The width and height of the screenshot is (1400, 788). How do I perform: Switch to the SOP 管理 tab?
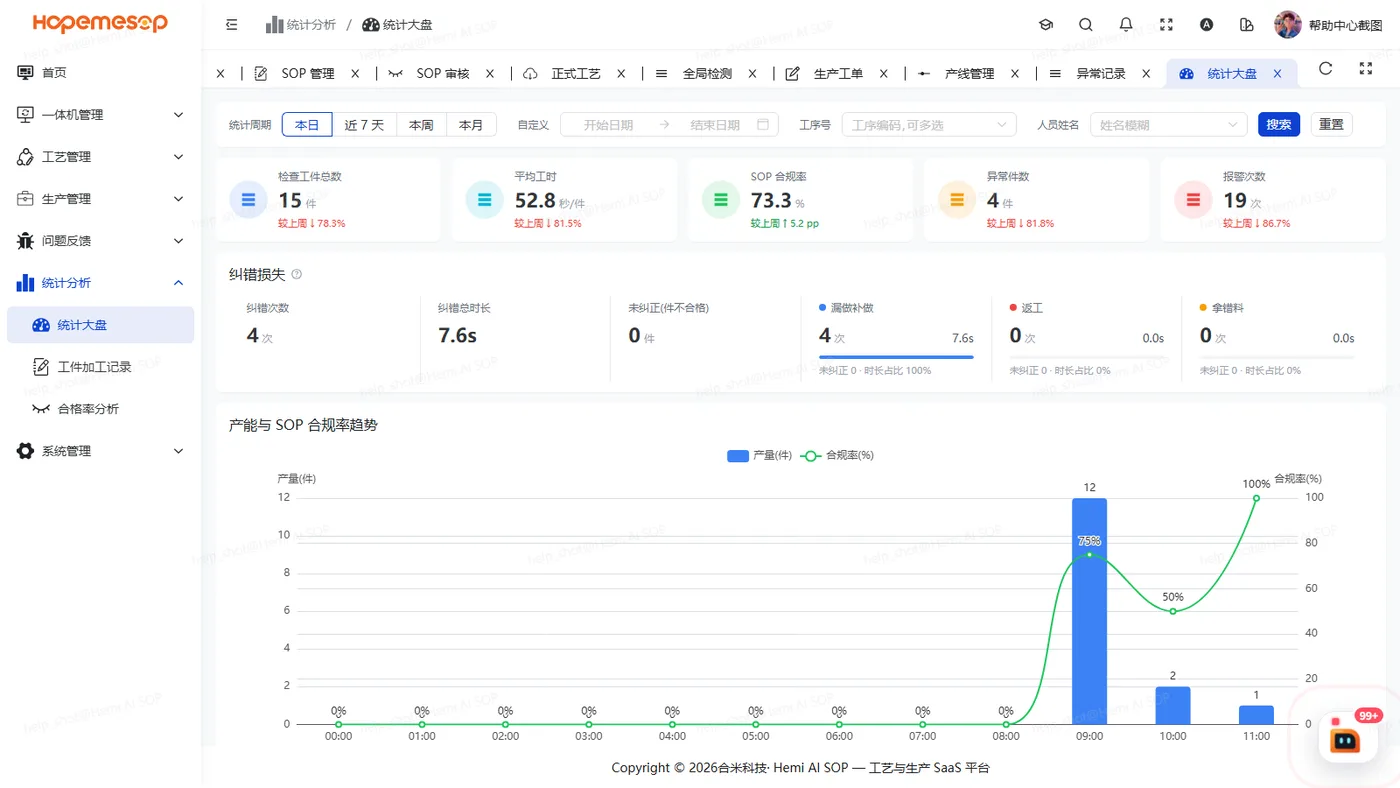(x=307, y=73)
